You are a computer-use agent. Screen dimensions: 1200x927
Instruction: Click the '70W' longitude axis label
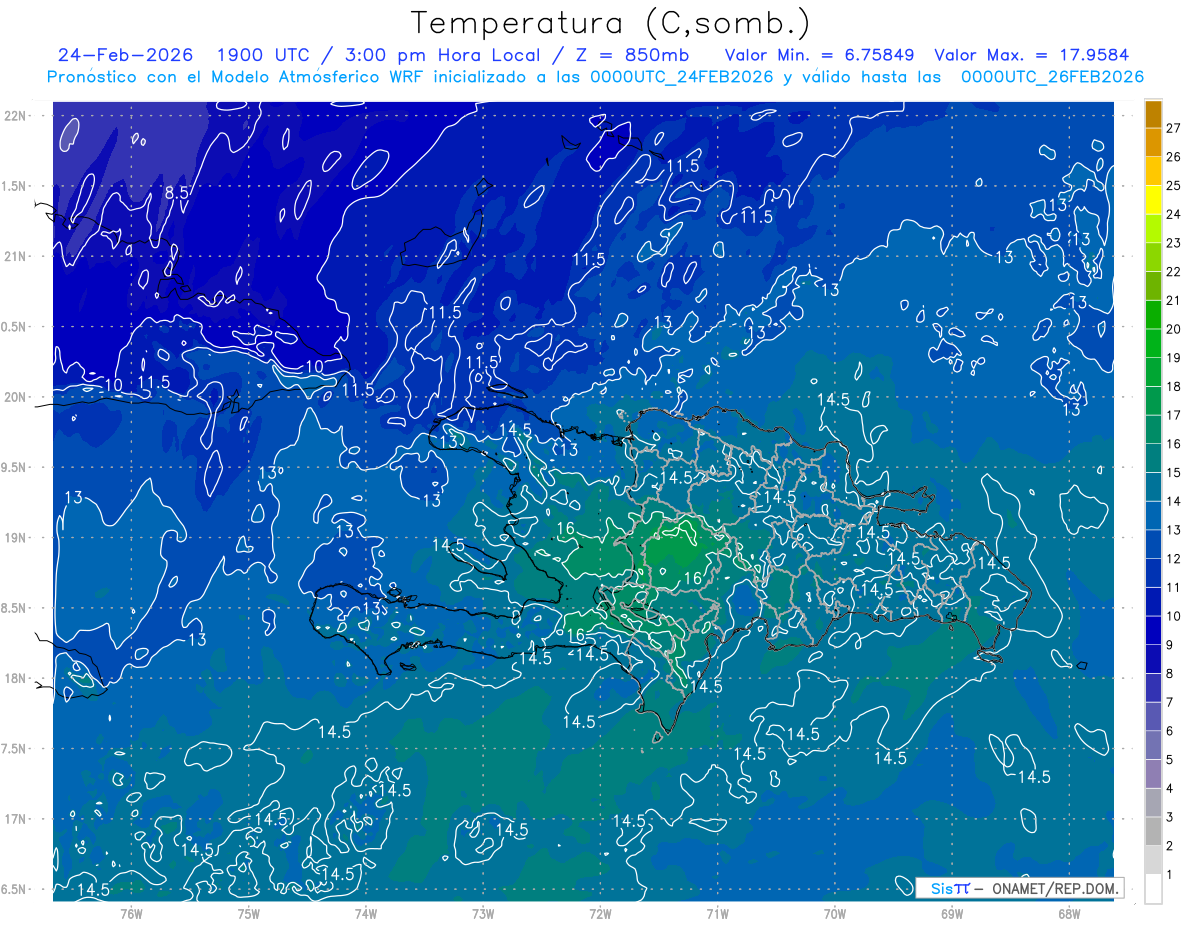click(835, 912)
